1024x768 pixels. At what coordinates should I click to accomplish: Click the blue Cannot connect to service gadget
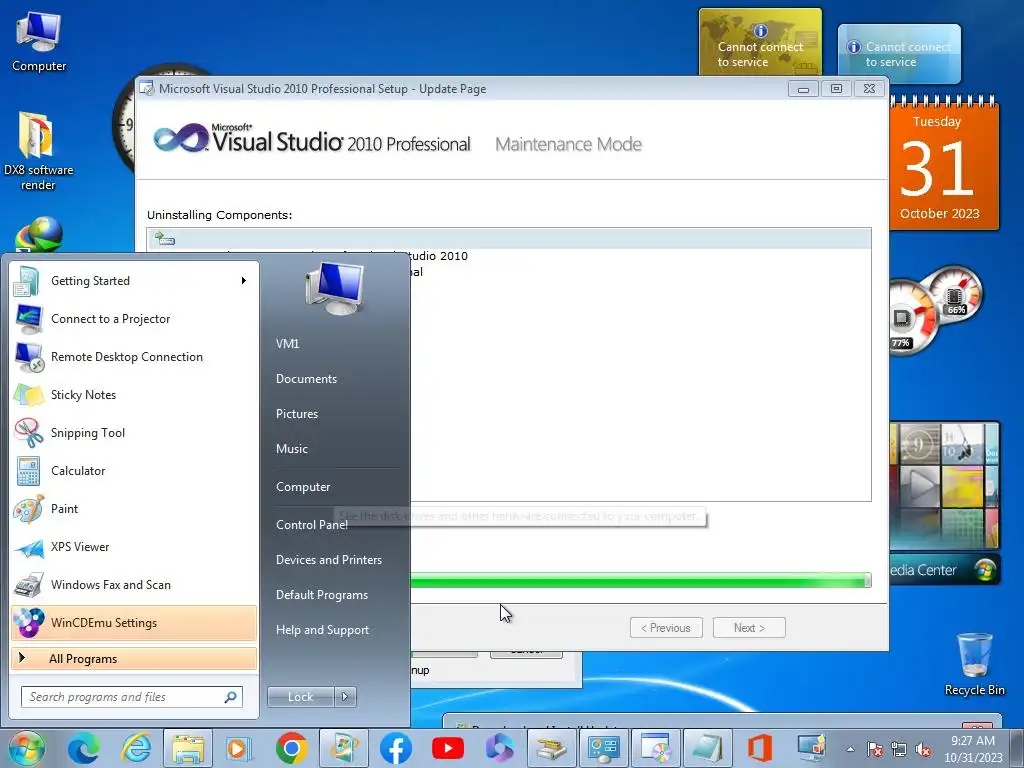point(899,54)
